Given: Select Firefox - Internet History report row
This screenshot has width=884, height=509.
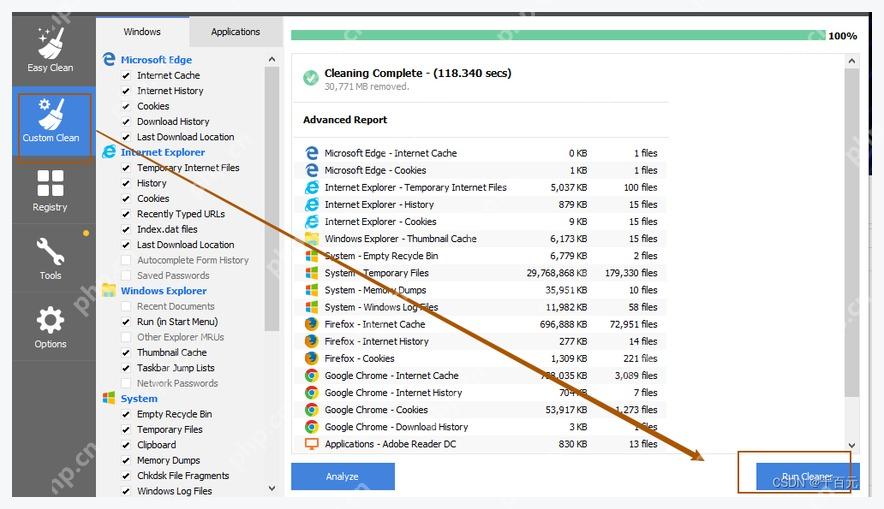Looking at the screenshot, I should coord(480,341).
